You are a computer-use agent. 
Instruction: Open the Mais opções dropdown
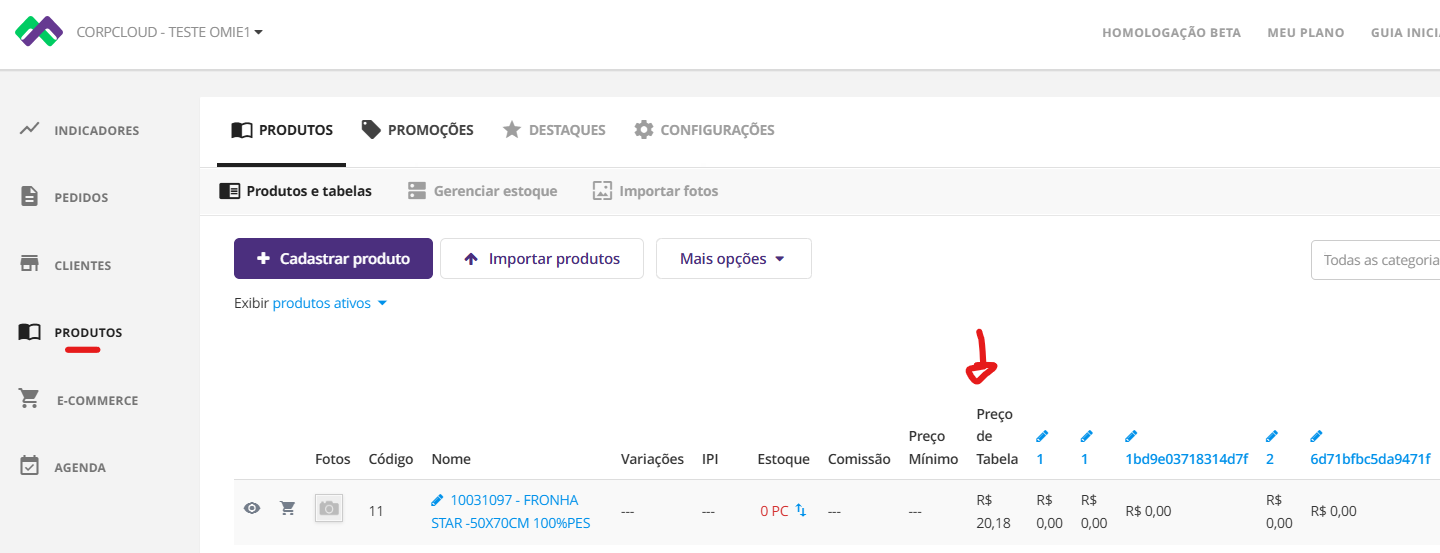733,258
